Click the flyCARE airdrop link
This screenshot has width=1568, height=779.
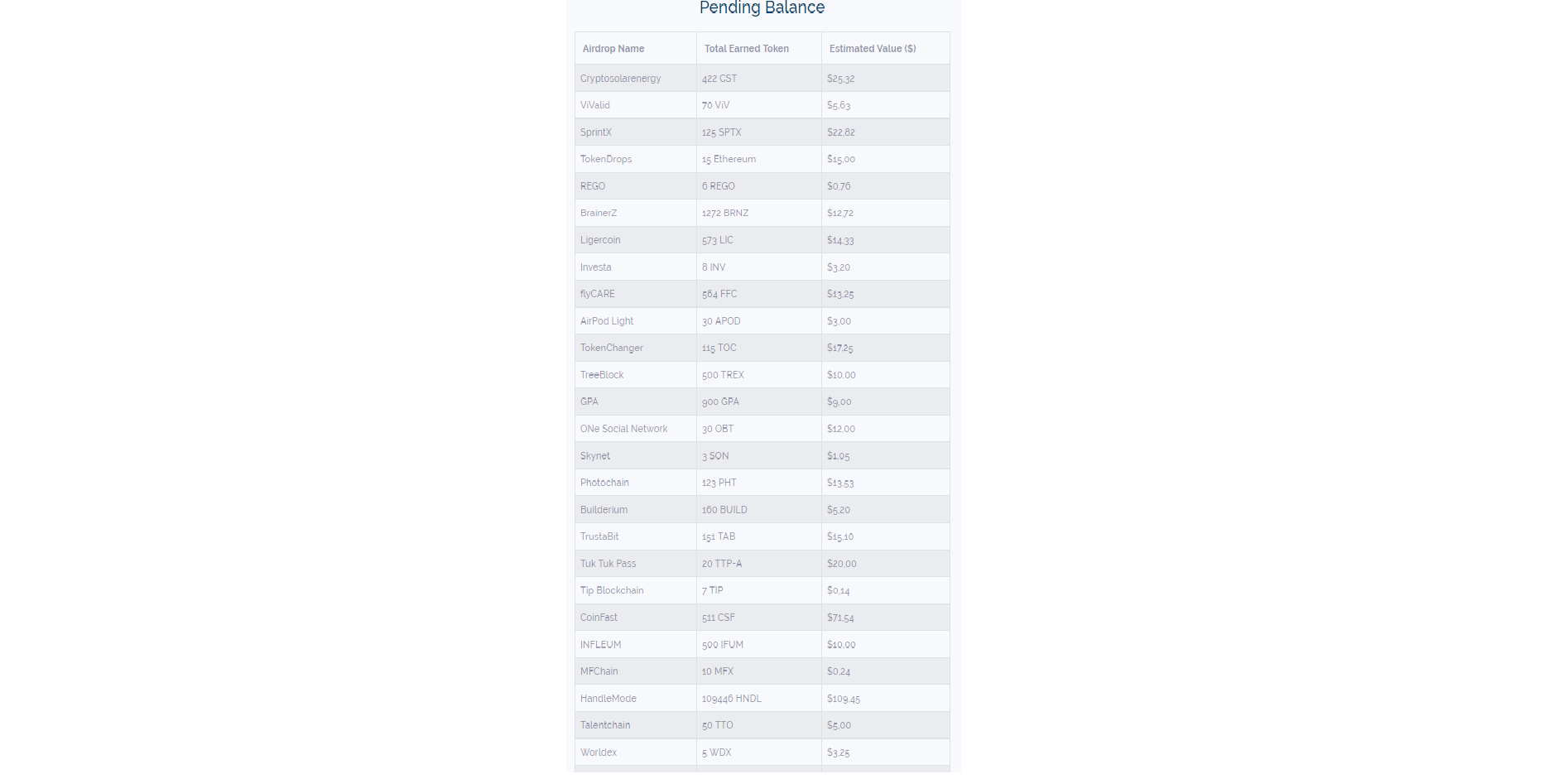coord(597,294)
